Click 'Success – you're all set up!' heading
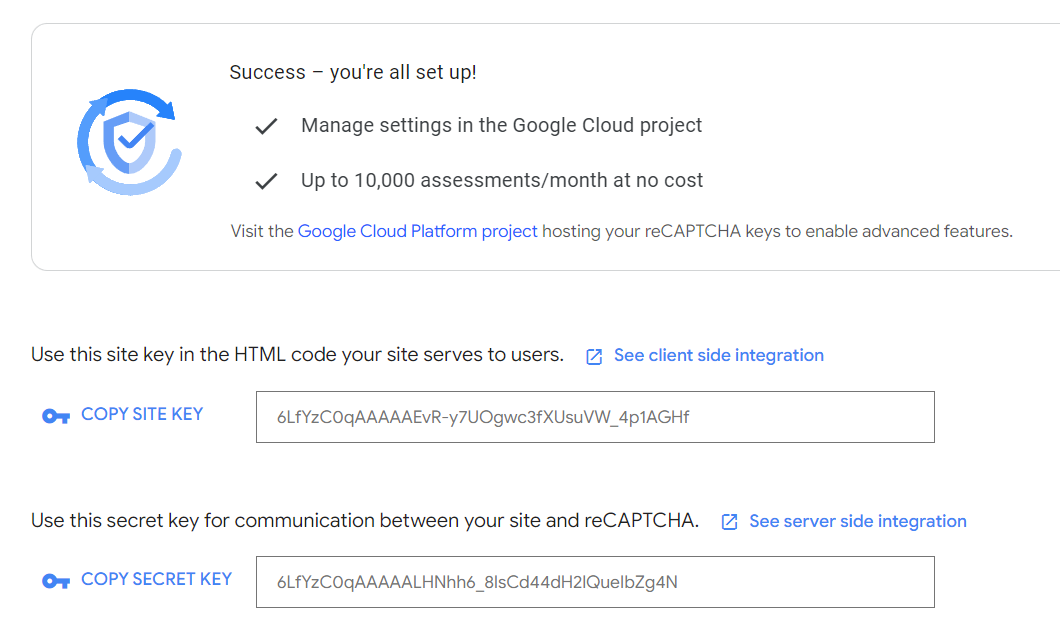This screenshot has height=634, width=1060. point(353,72)
